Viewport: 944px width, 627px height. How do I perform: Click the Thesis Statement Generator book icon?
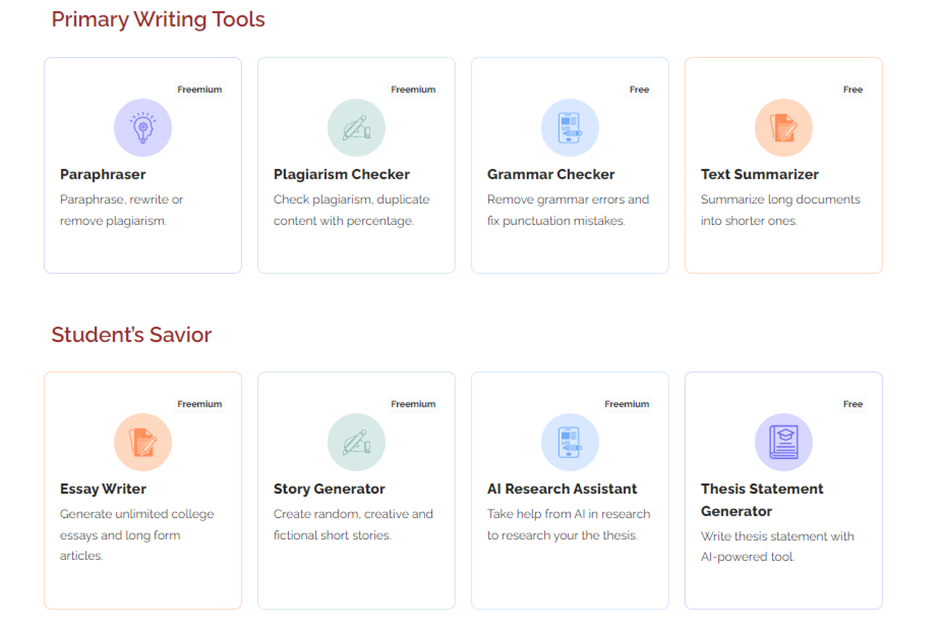click(784, 442)
